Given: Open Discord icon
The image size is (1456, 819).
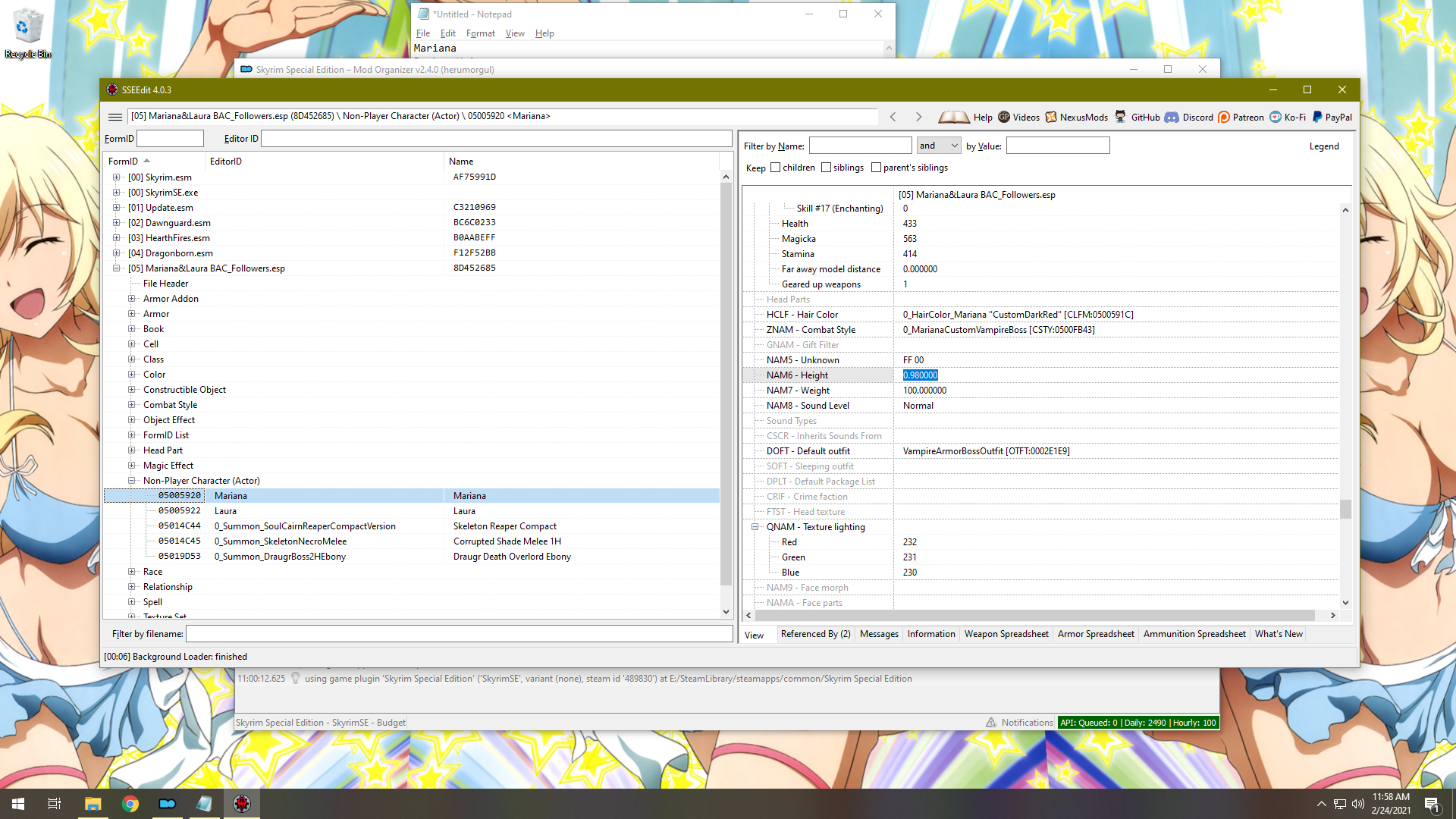Looking at the screenshot, I should coord(1172,117).
